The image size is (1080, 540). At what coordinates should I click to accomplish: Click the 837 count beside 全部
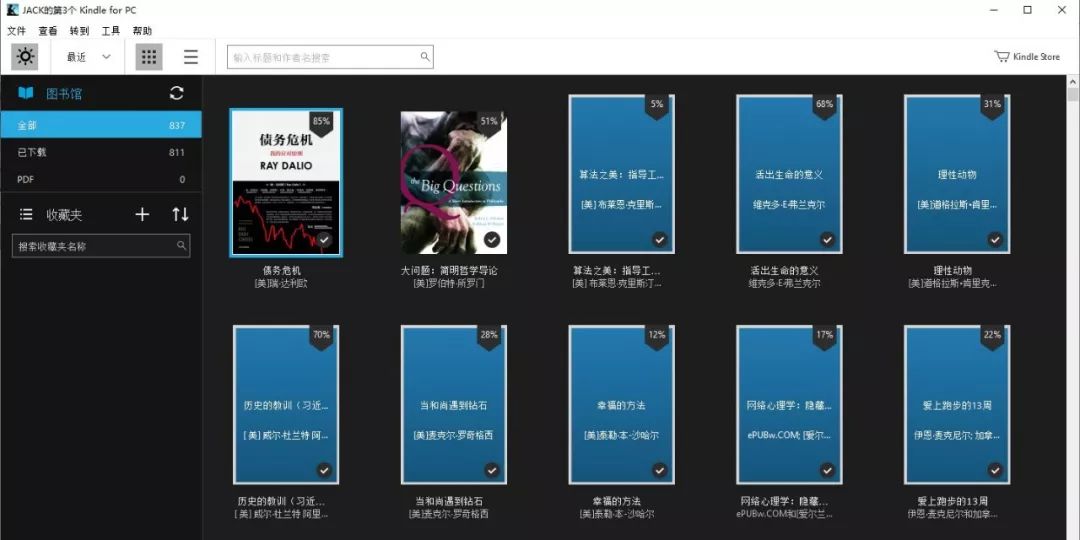(x=177, y=125)
